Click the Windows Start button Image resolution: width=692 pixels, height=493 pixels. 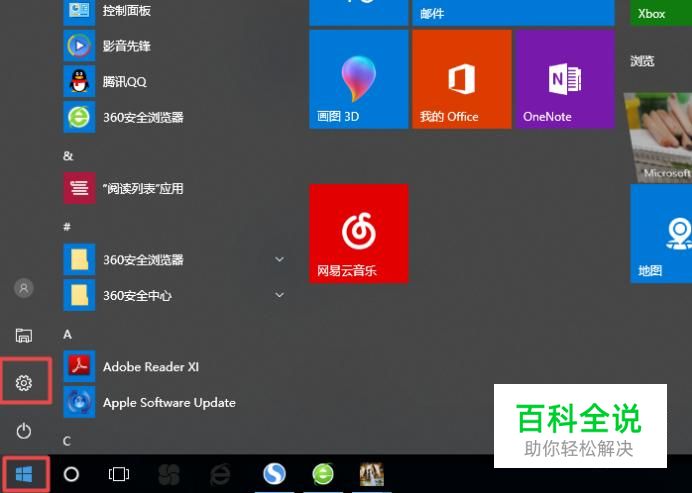24,474
